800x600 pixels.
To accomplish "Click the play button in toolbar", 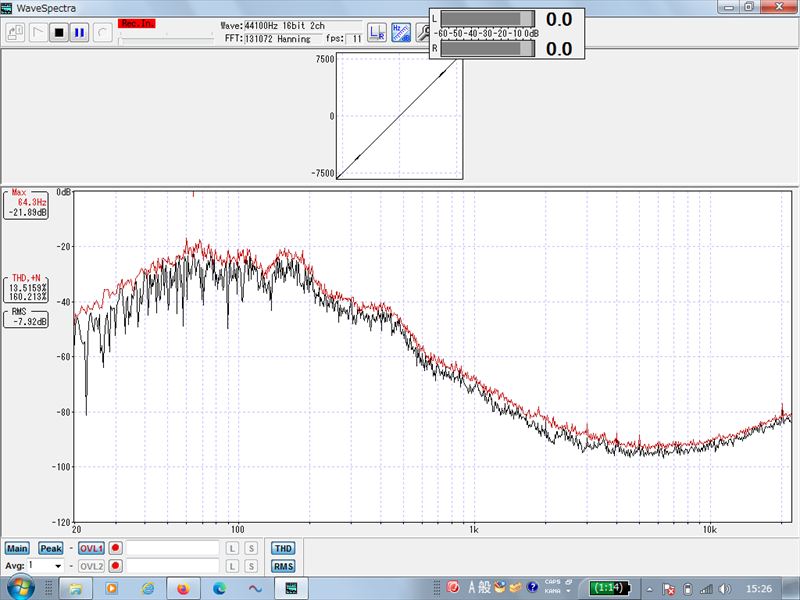I will click(x=37, y=32).
